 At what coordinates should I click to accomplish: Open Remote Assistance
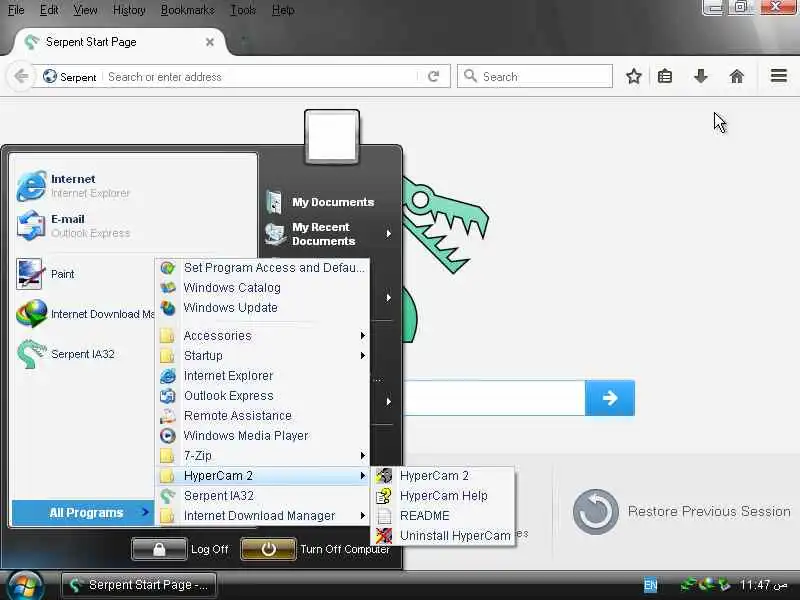[263, 416]
